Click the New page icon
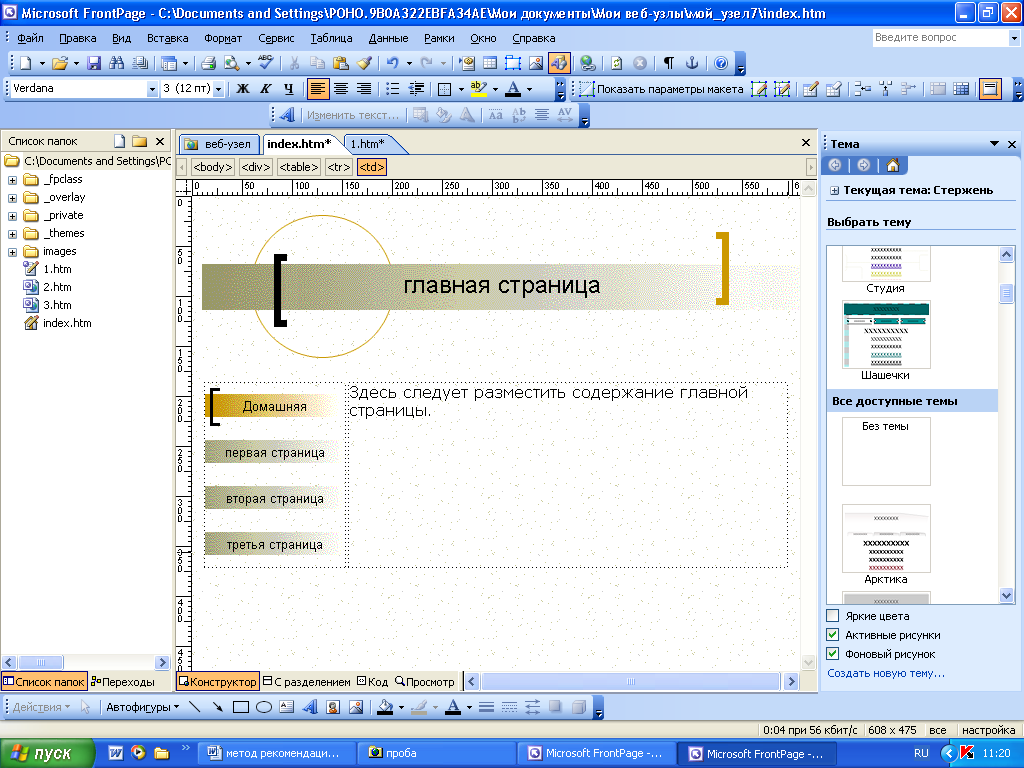The width and height of the screenshot is (1024, 768). coord(25,63)
